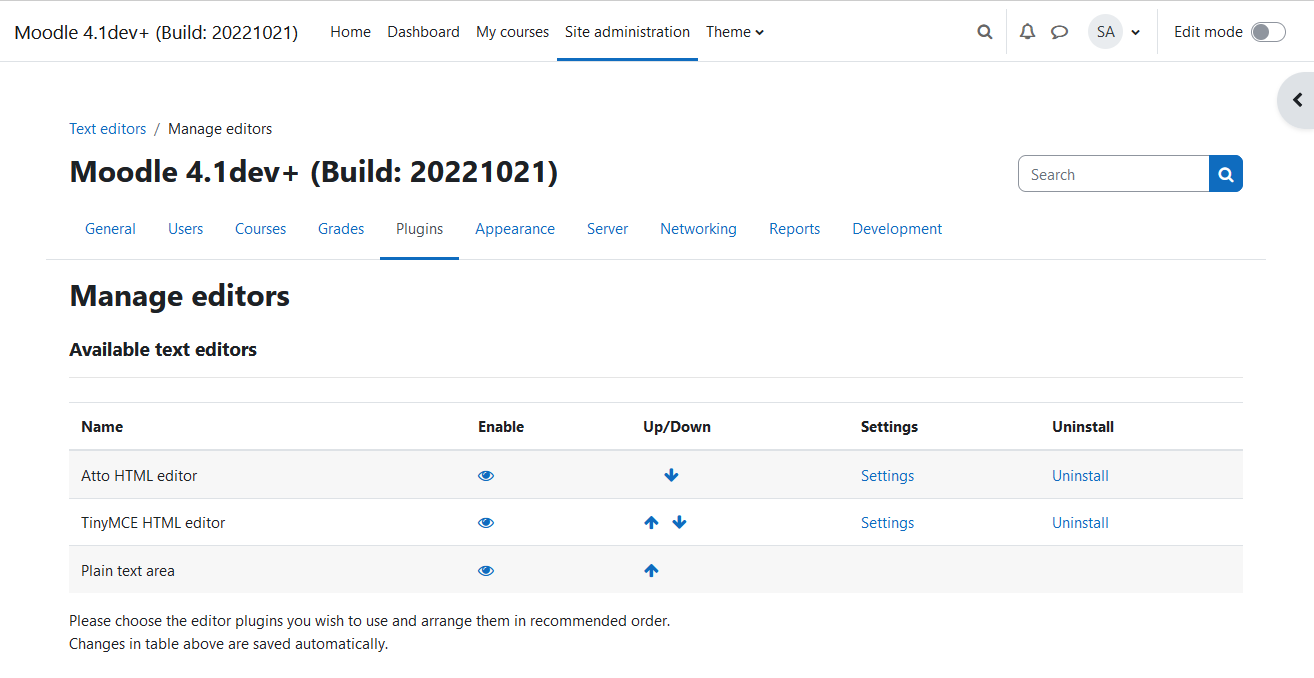
Task: Click the Available text editors subheading
Action: point(163,350)
